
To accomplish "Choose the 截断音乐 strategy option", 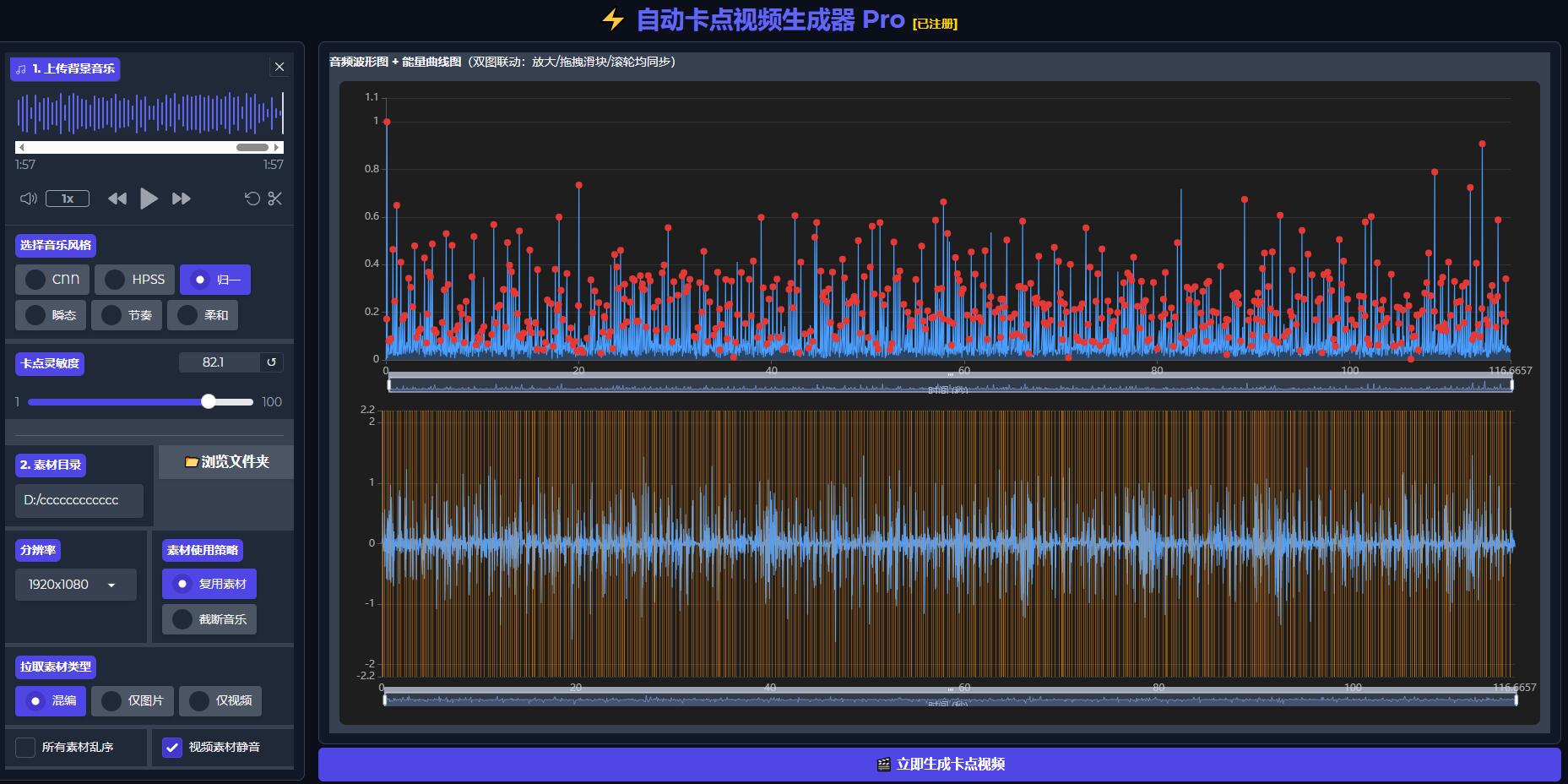I will point(209,619).
